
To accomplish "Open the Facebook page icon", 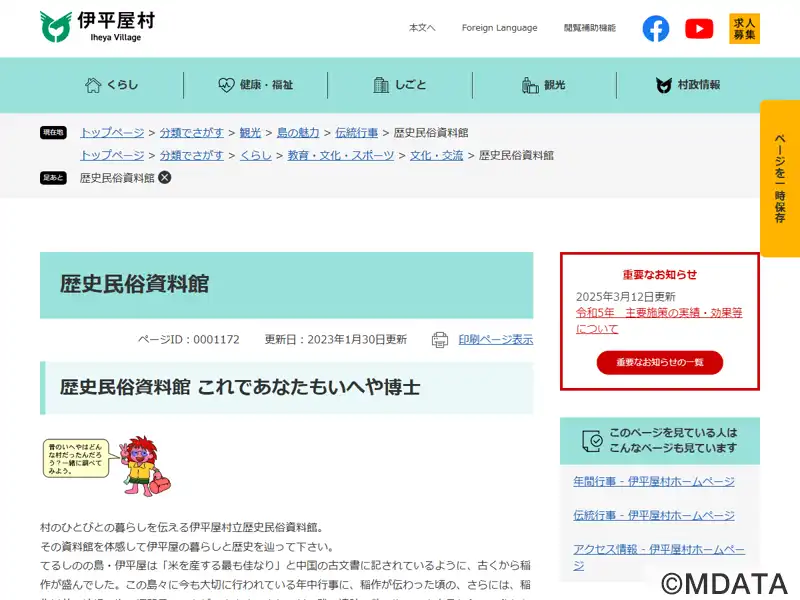I will click(x=656, y=29).
